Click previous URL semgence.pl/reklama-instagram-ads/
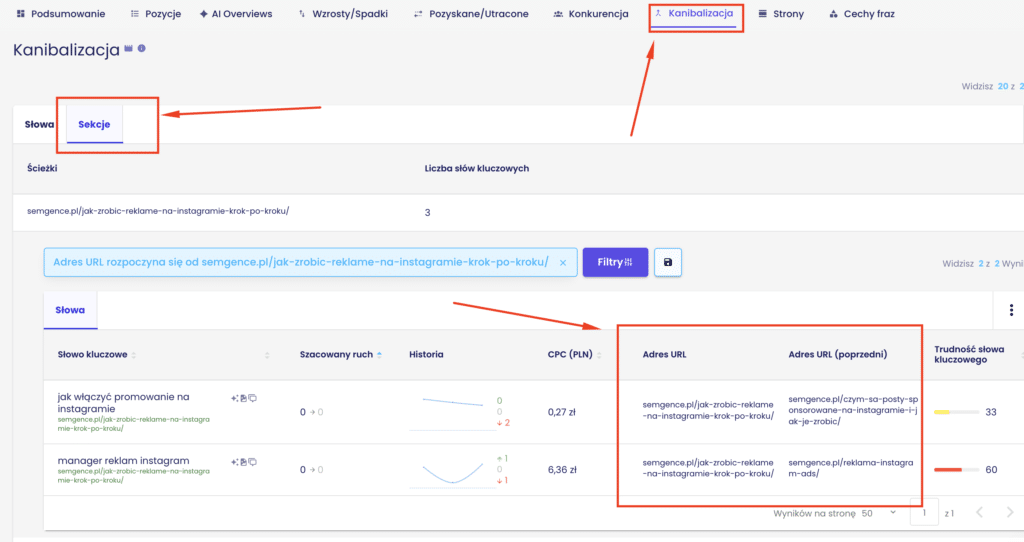The width and height of the screenshot is (1024, 542). coord(851,468)
